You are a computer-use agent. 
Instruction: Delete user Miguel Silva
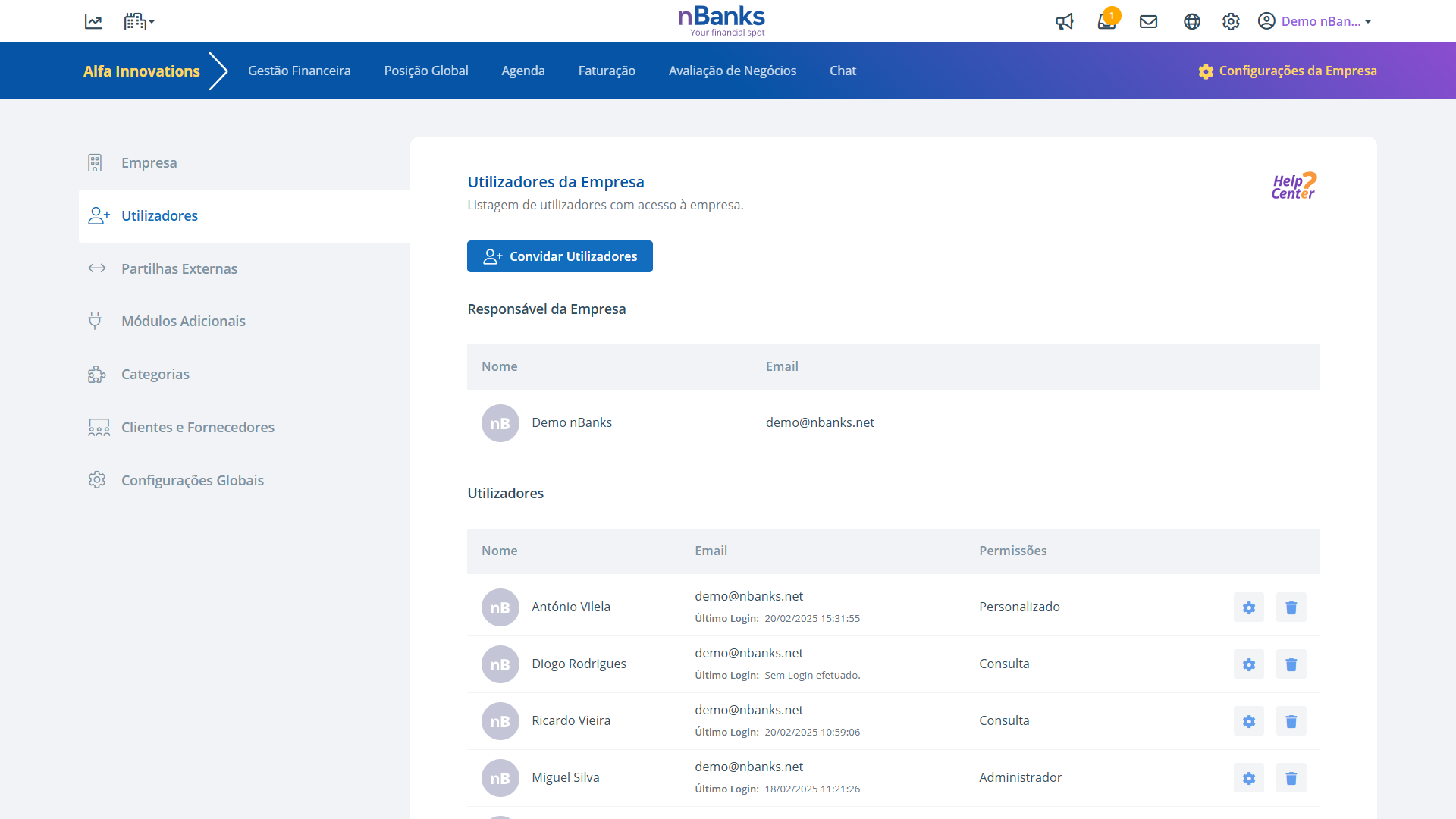tap(1291, 778)
